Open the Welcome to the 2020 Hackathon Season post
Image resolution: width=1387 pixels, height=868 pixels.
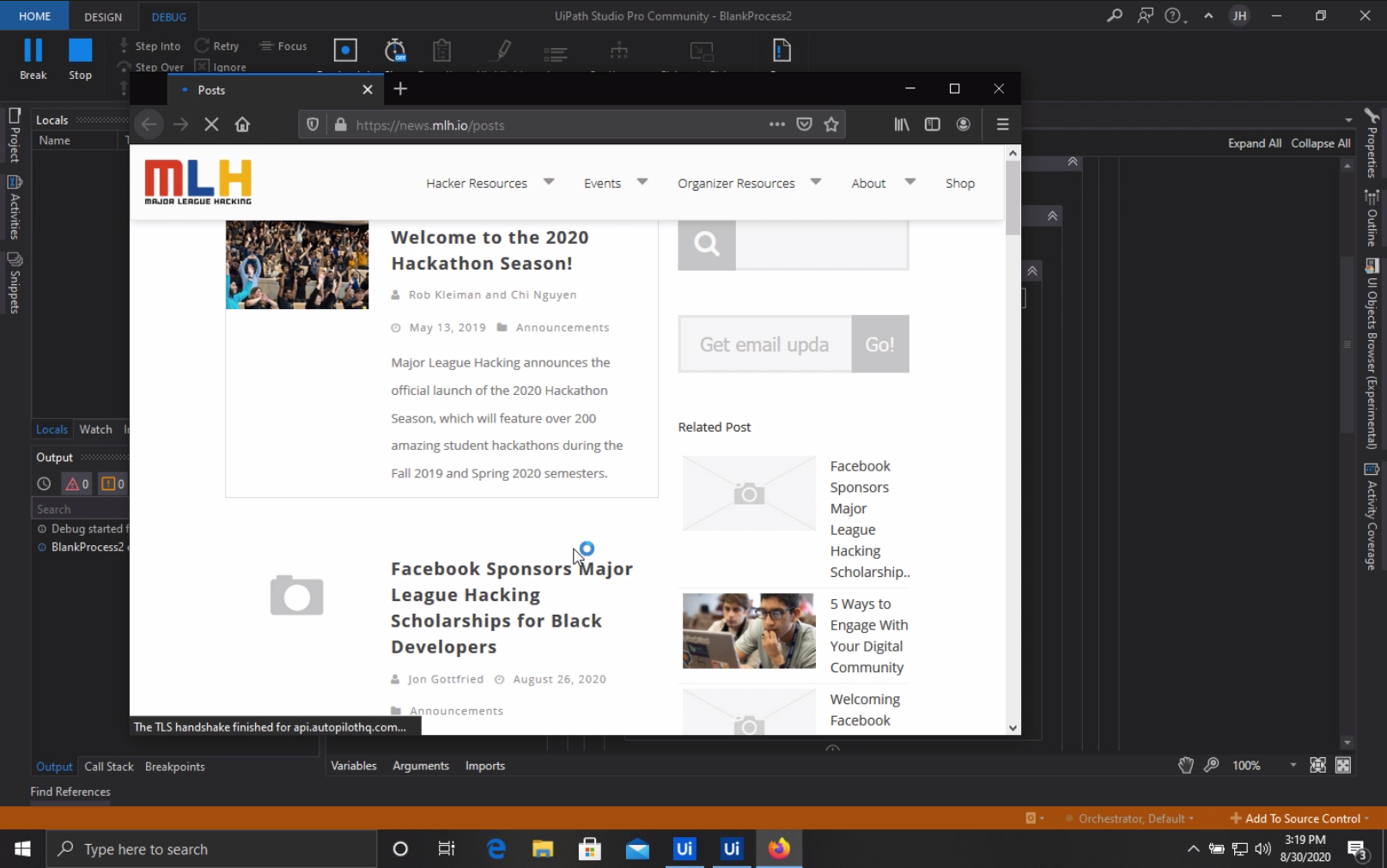point(490,250)
